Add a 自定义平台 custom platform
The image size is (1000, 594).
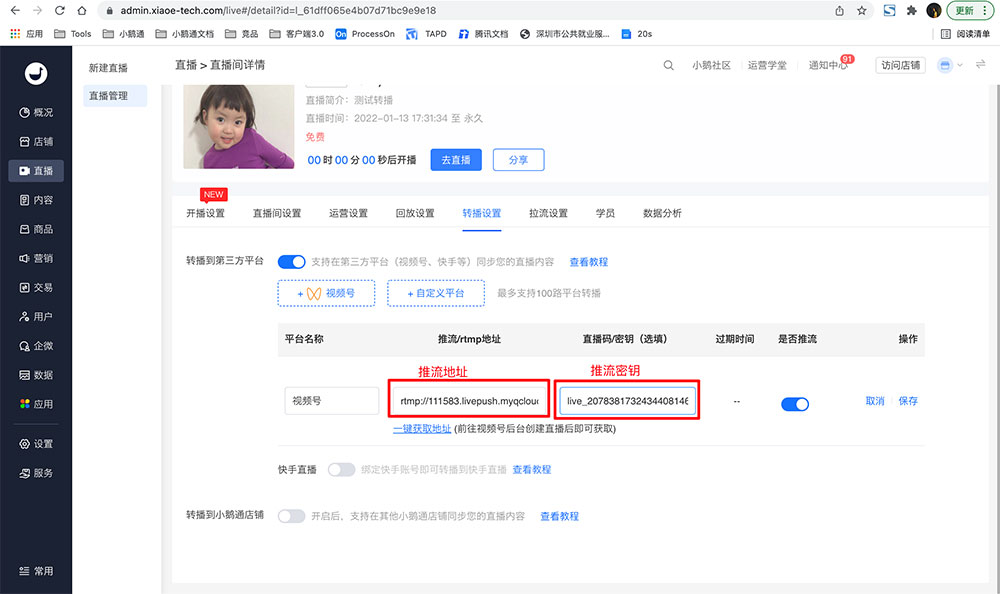click(436, 294)
